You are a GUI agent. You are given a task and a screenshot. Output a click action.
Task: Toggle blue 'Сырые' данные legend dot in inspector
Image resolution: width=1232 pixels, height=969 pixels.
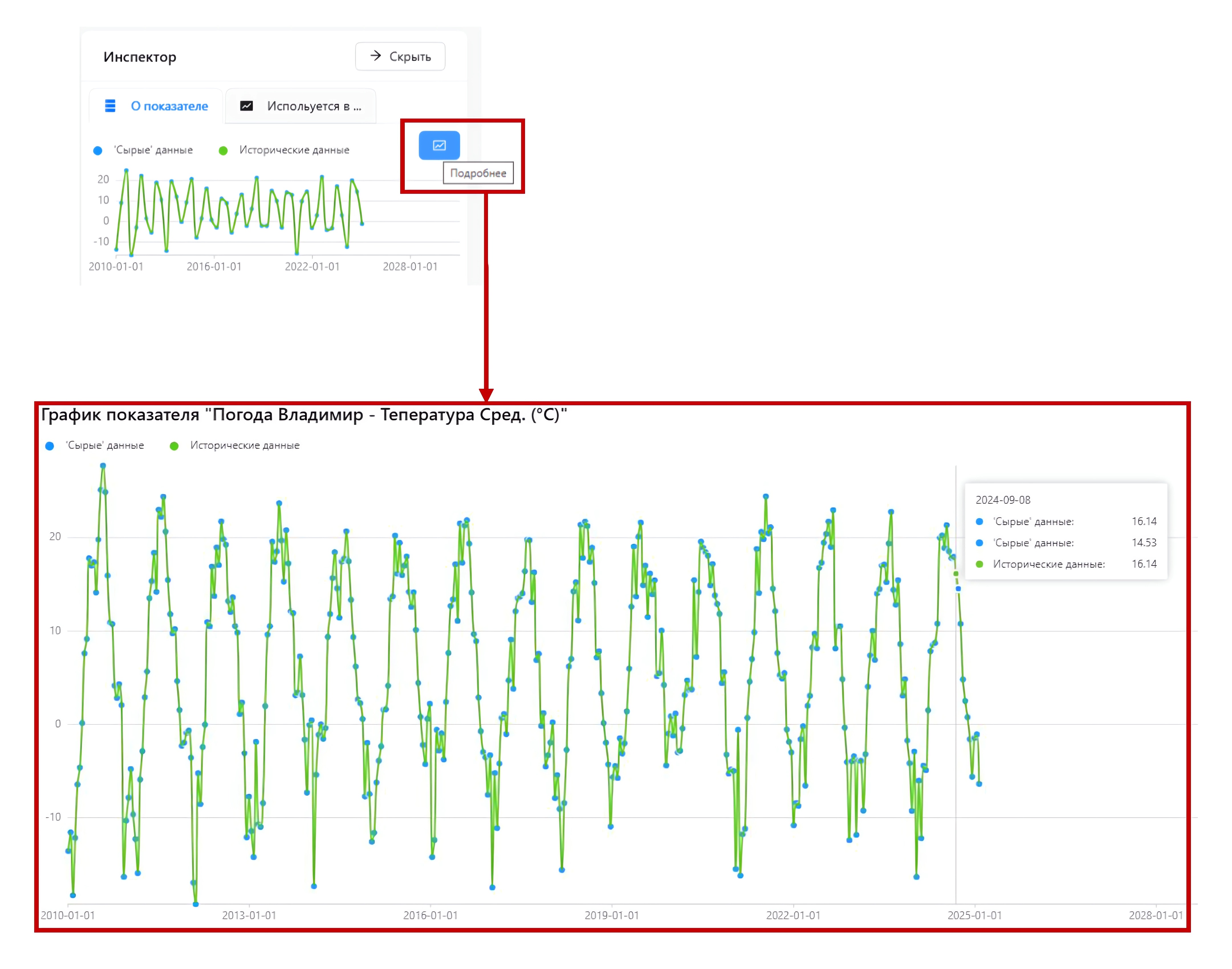point(97,150)
